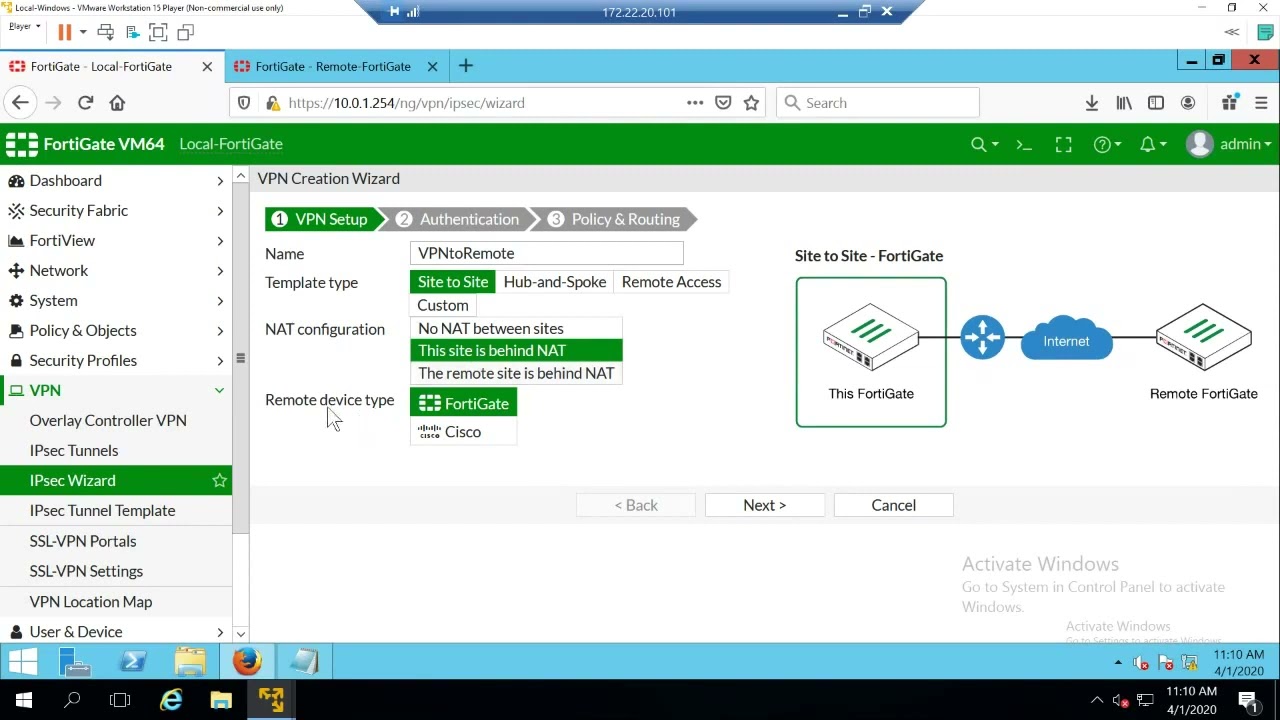1280x720 pixels.
Task: Open a new Firefox tab
Action: click(x=465, y=66)
